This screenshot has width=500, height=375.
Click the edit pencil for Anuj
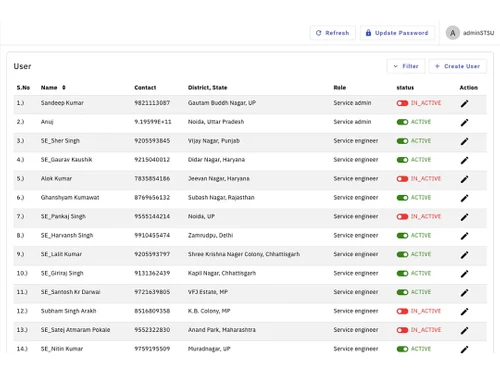tap(464, 123)
